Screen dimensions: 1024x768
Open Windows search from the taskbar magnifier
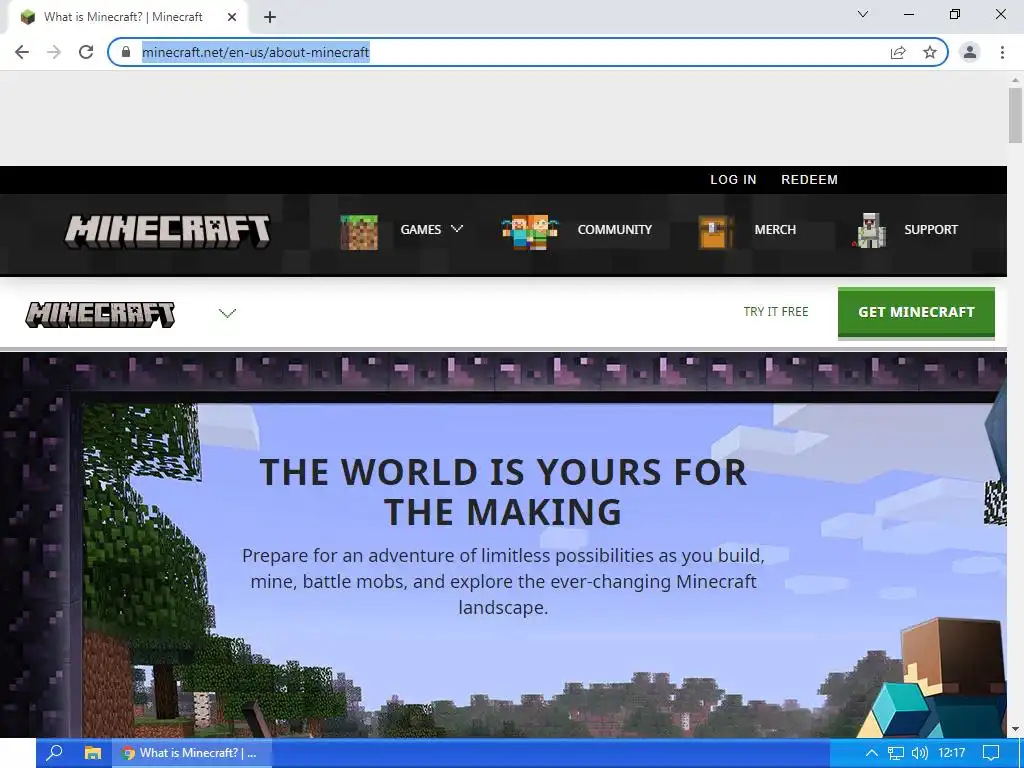click(55, 753)
